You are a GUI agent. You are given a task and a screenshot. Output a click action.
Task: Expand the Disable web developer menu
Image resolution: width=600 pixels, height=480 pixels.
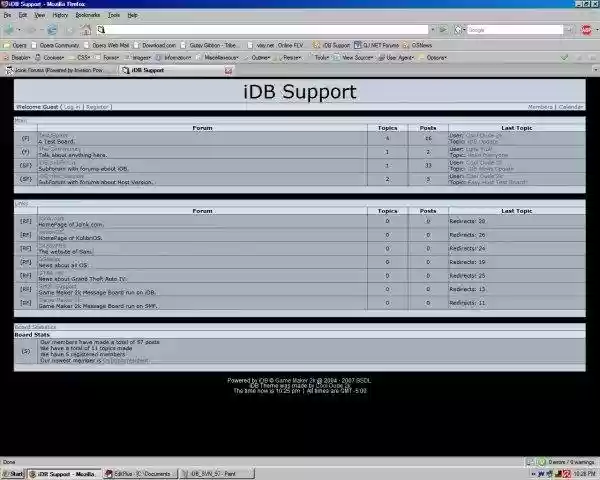pyautogui.click(x=17, y=57)
